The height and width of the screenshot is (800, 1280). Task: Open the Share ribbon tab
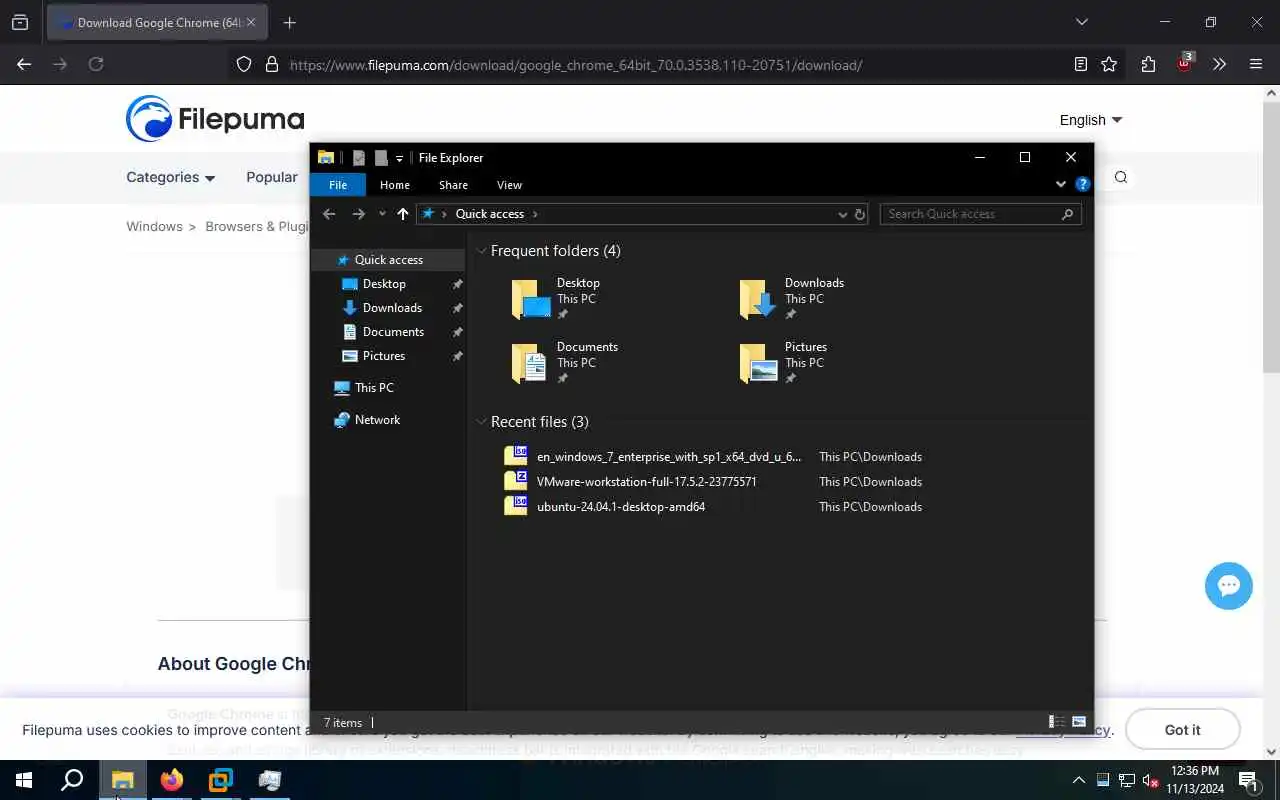coord(453,185)
